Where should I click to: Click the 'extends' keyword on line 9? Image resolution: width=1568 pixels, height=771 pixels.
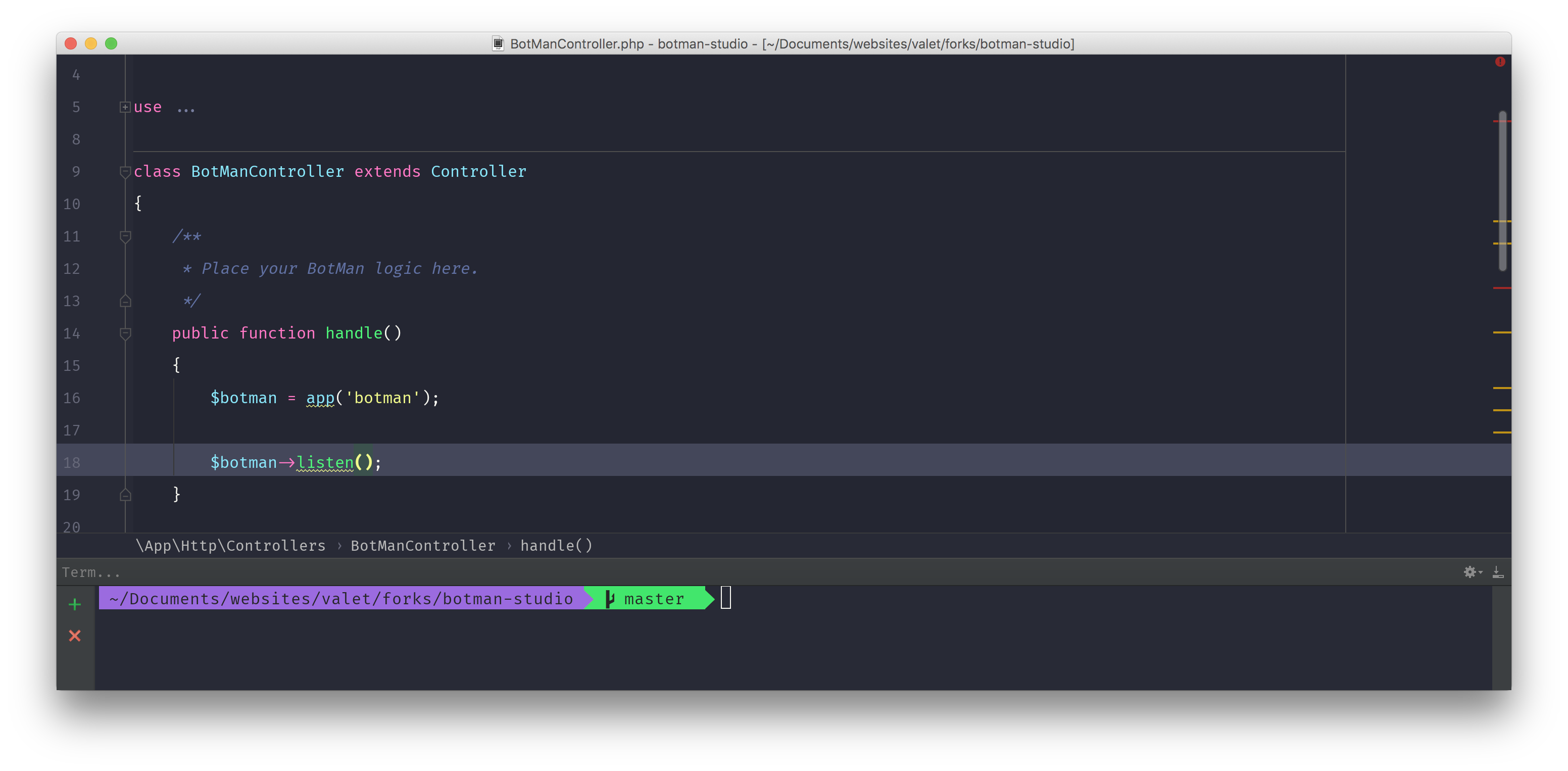[x=387, y=172]
